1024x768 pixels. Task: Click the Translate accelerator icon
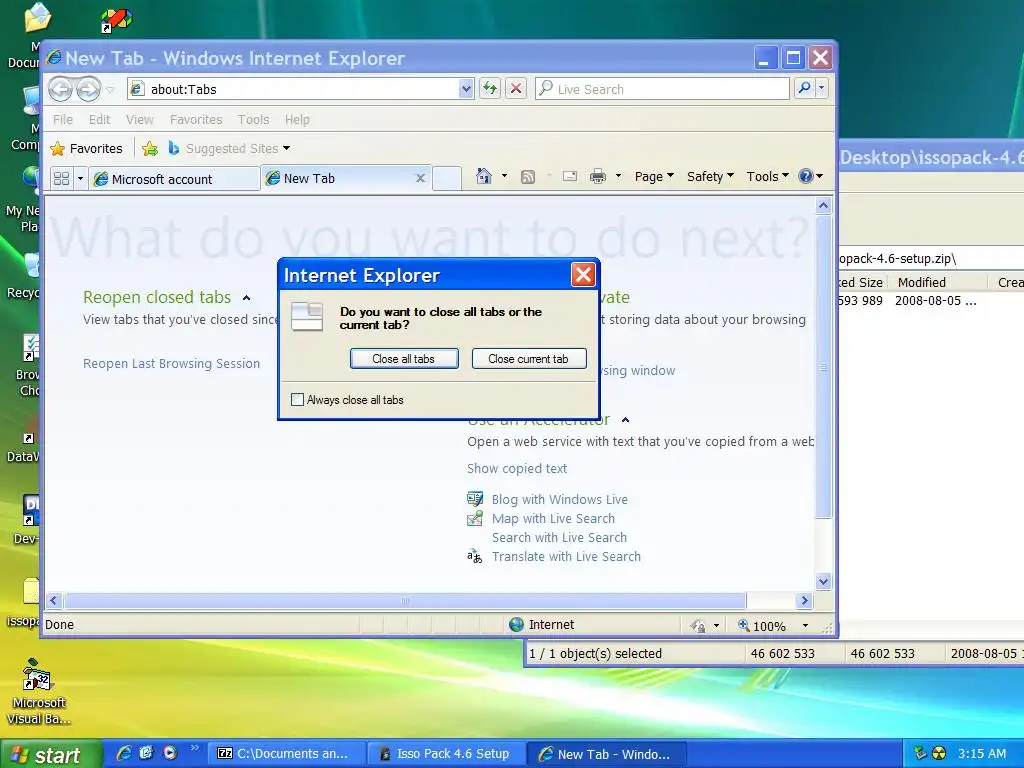pyautogui.click(x=475, y=556)
